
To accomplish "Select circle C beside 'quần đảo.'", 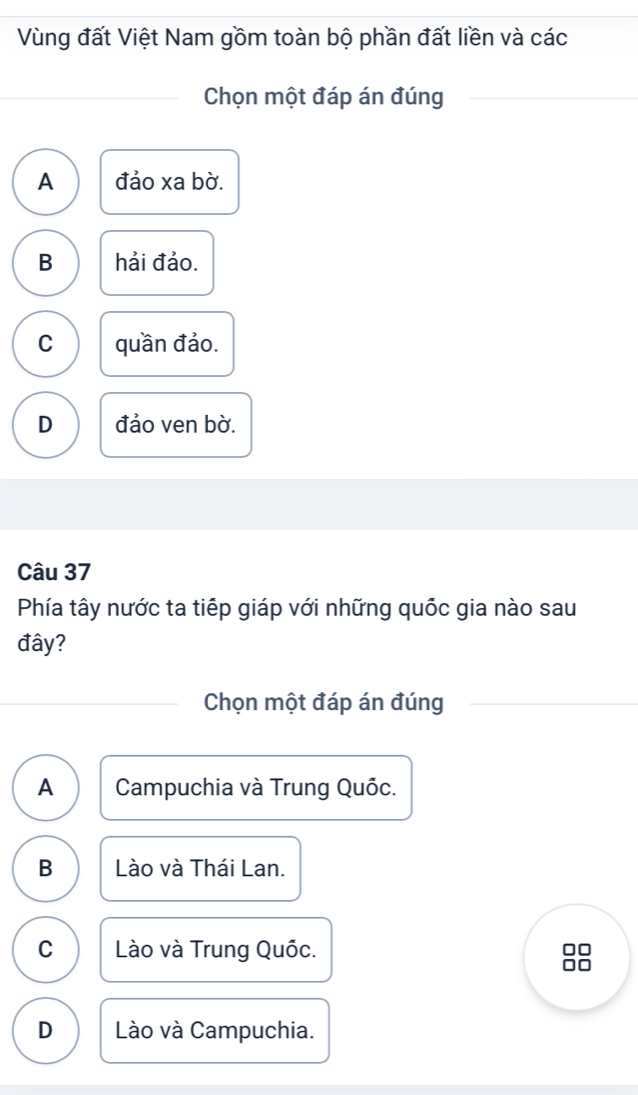I will click(45, 344).
